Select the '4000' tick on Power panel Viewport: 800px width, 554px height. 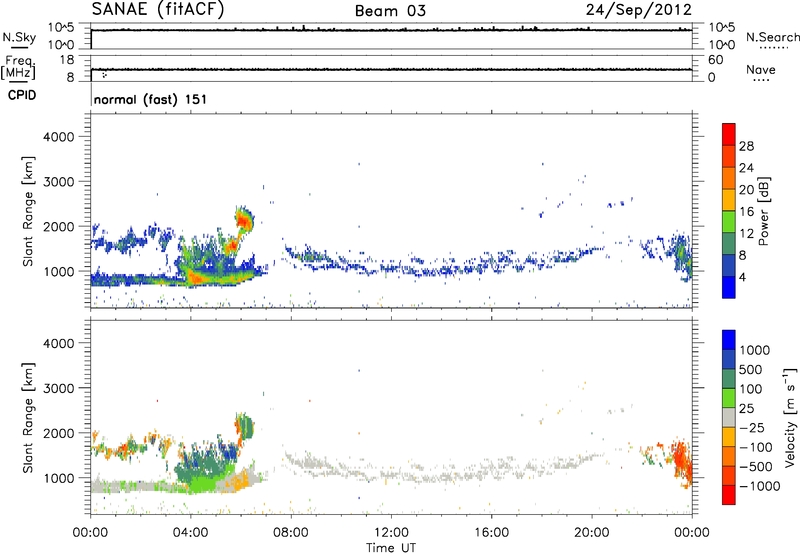pos(59,137)
